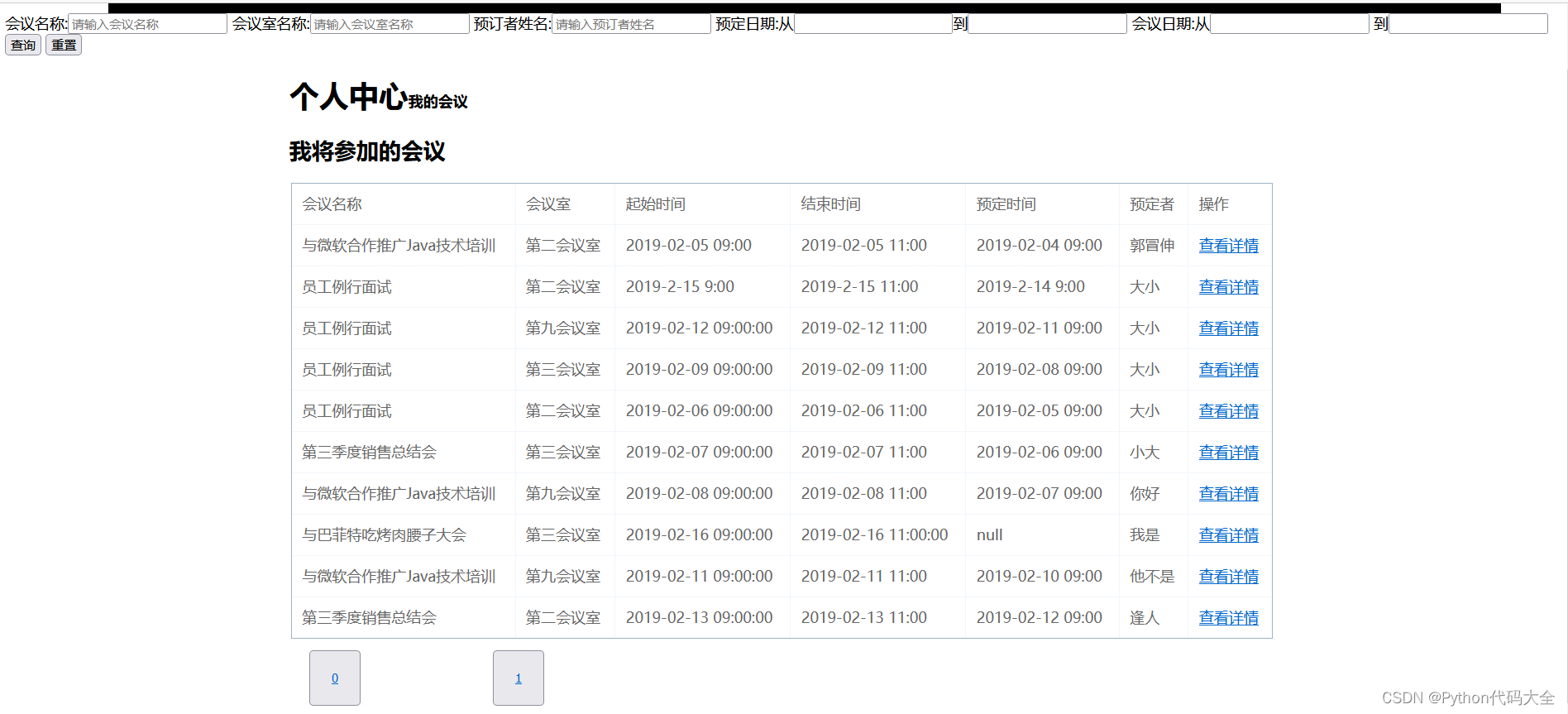Image resolution: width=1568 pixels, height=714 pixels.
Task: Click the booking time 2019-02-10 09:00
Action: pyautogui.click(x=1040, y=577)
